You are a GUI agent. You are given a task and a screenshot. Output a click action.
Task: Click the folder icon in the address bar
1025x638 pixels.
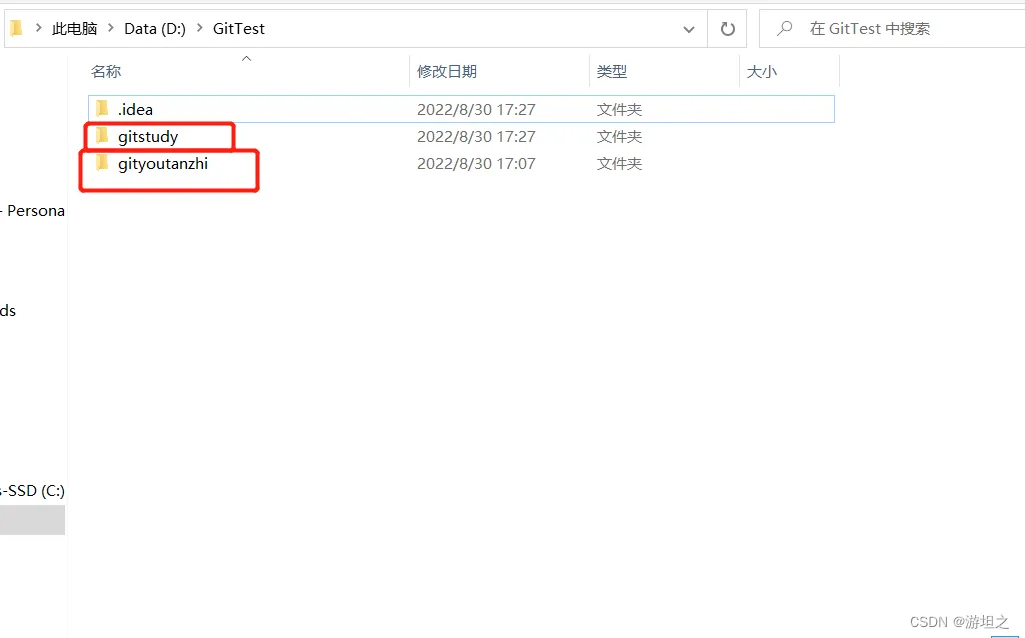pyautogui.click(x=16, y=28)
